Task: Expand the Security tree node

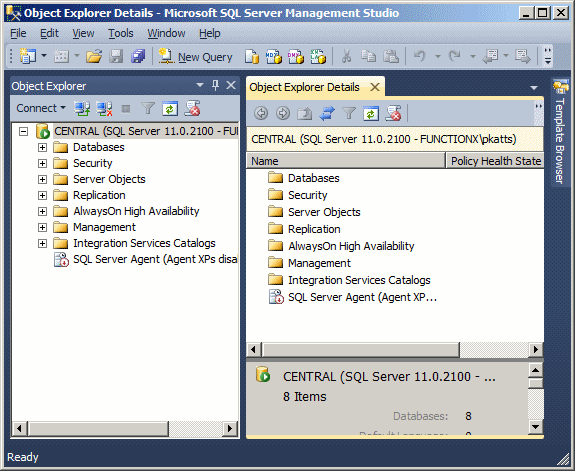Action: (x=43, y=163)
